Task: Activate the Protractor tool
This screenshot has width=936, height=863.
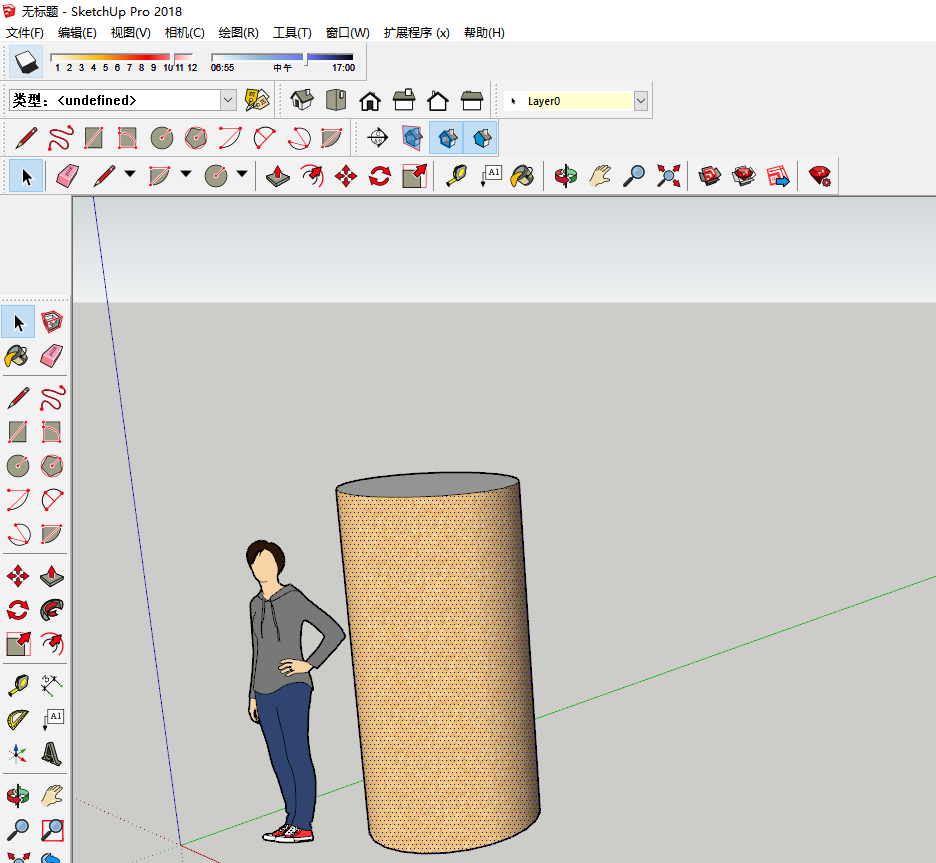Action: (x=18, y=720)
